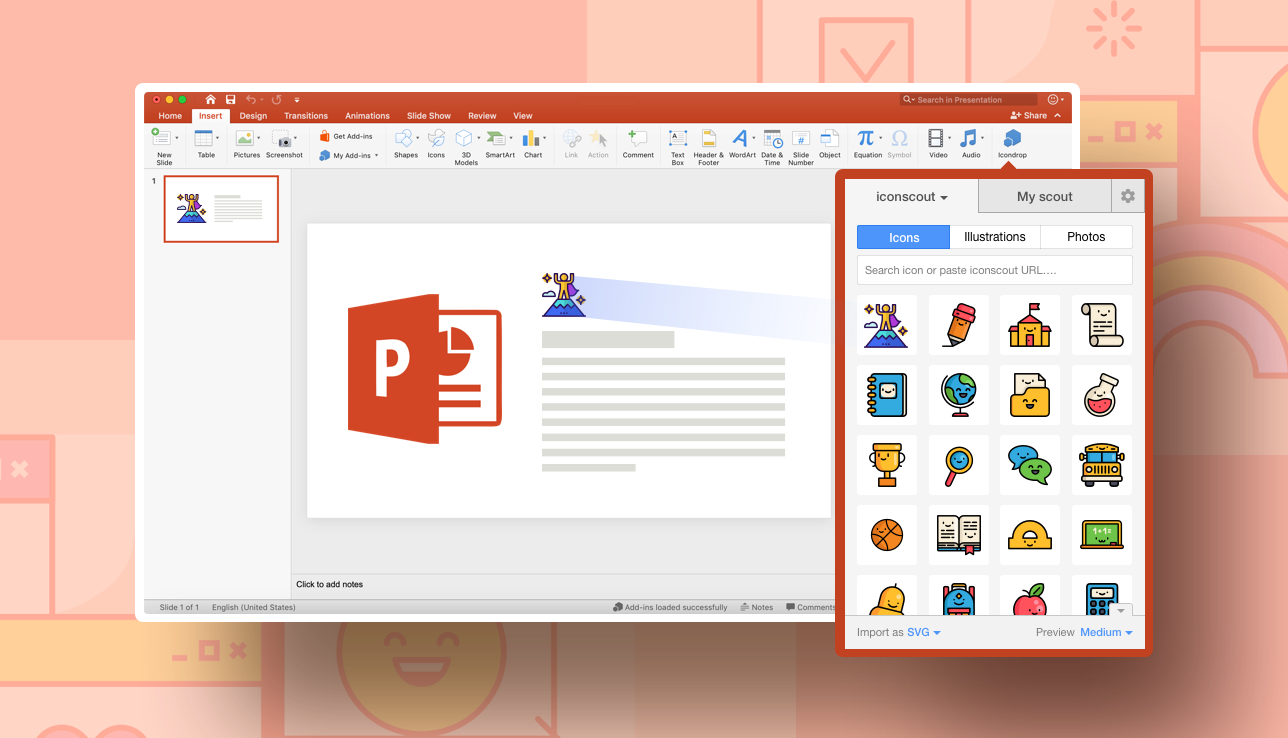Screen dimensions: 1288x738
Task: Toggle Notes in status bar
Action: [757, 607]
